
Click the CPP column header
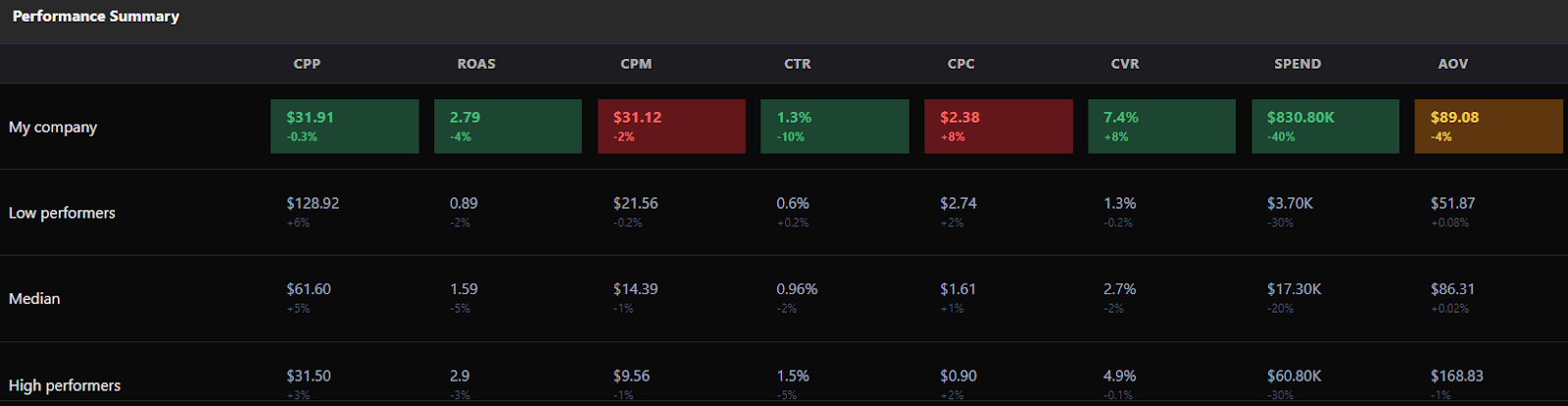point(307,64)
